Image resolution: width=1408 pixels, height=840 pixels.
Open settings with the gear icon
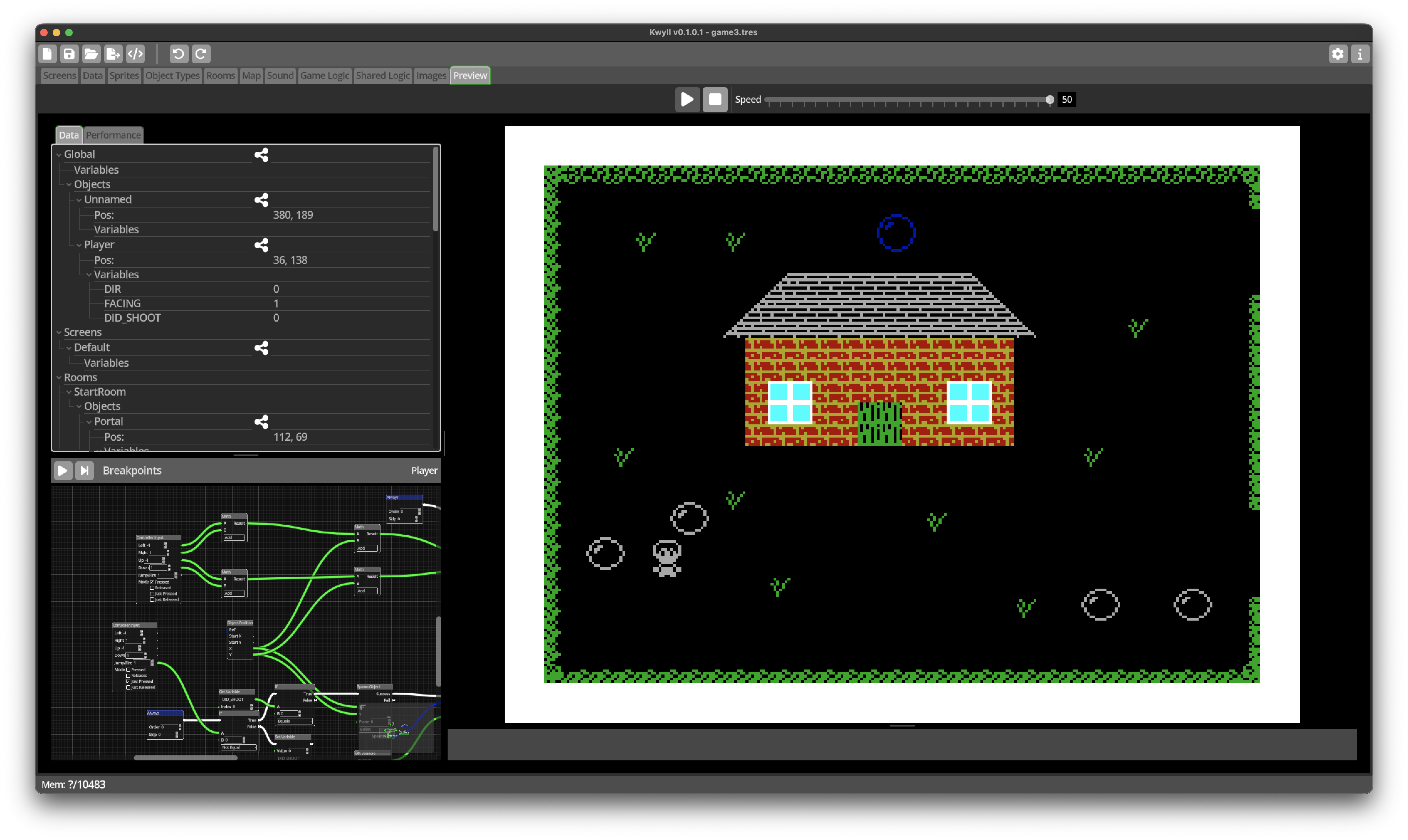coord(1337,54)
